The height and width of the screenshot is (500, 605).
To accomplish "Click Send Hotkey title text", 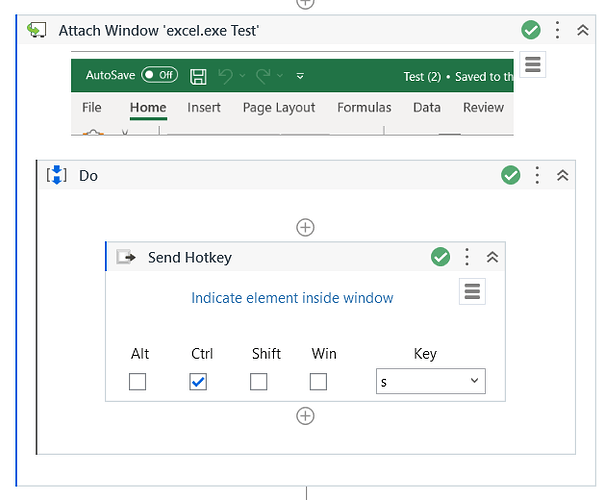I will tap(190, 257).
